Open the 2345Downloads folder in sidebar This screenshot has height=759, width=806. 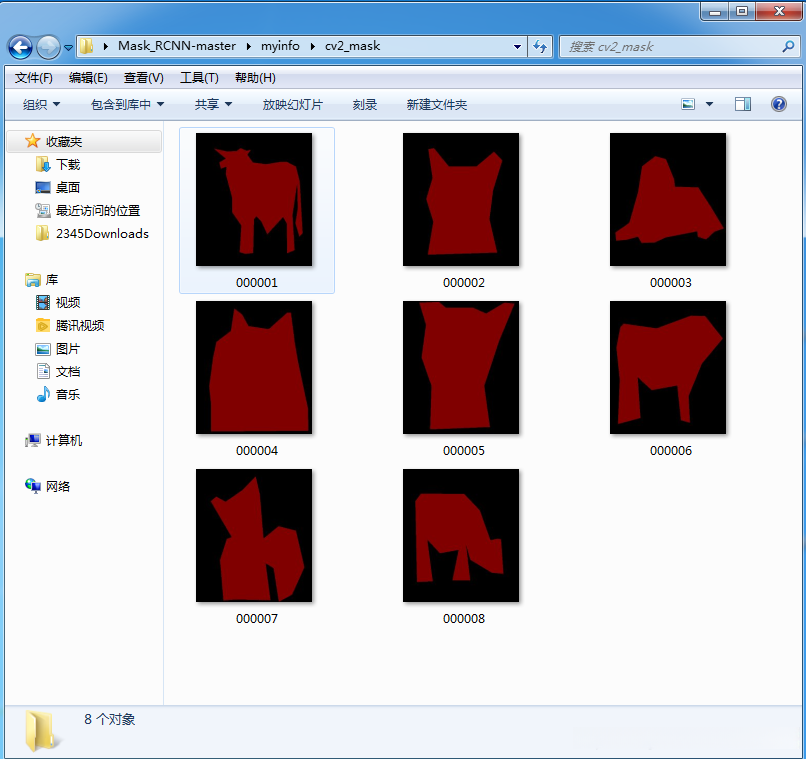102,233
